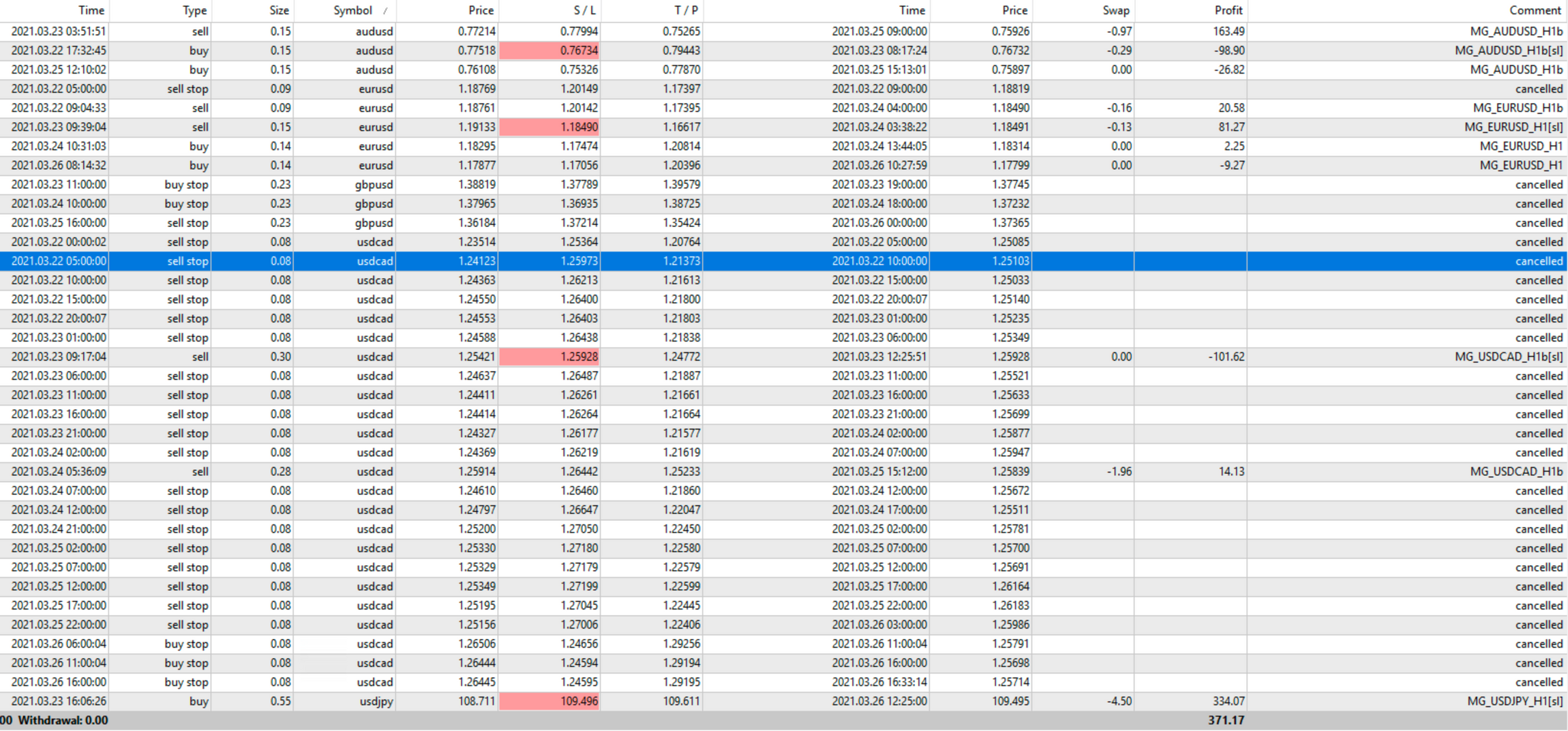Select the open time 2021.03.23 16:06:26
Screen dimensions: 1568x731
pos(59,701)
